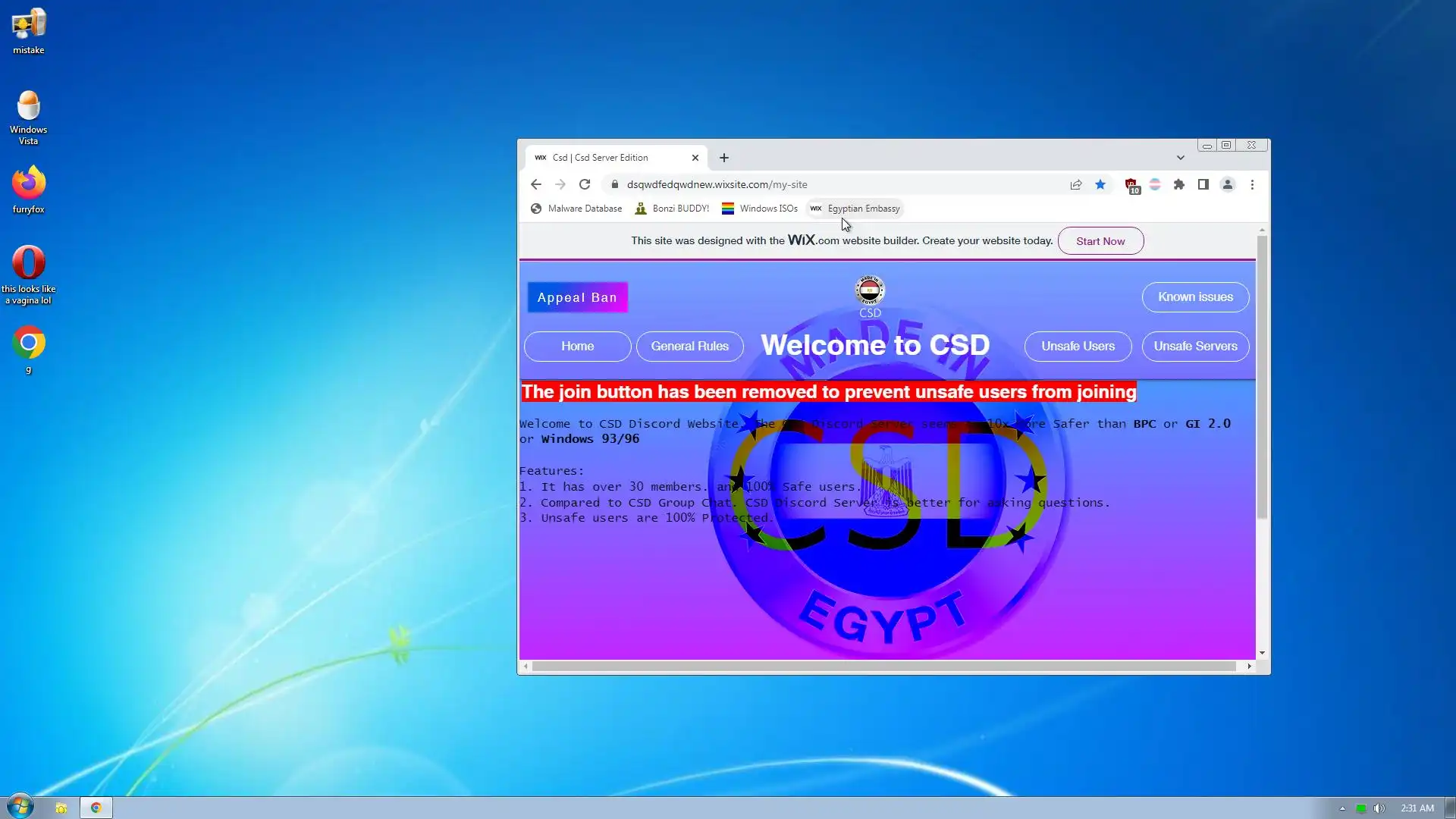Click the browser reload button
This screenshot has height=819, width=1456.
click(584, 184)
